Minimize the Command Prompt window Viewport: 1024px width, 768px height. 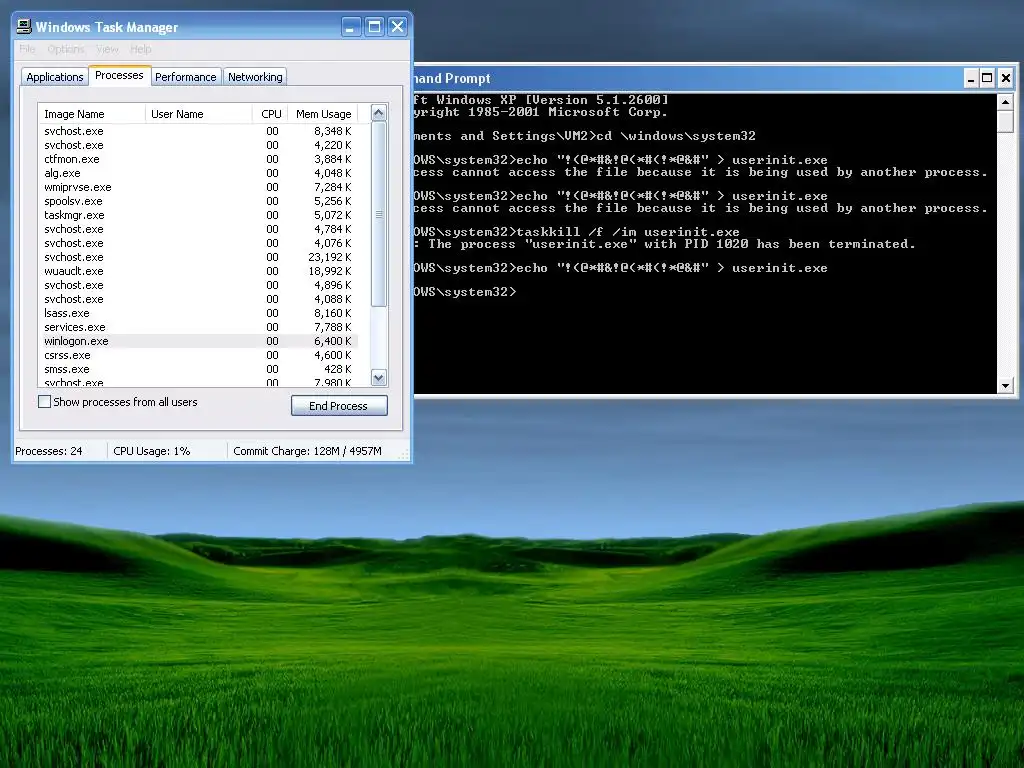(x=971, y=78)
